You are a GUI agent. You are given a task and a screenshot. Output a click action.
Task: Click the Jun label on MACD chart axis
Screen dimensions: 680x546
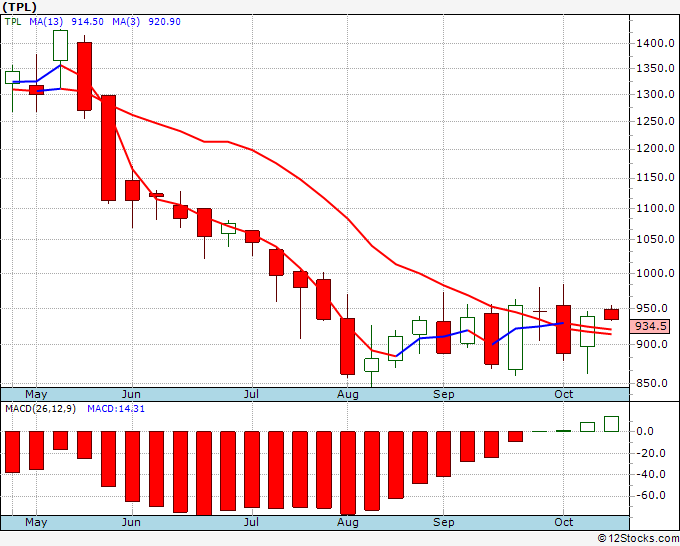[131, 522]
